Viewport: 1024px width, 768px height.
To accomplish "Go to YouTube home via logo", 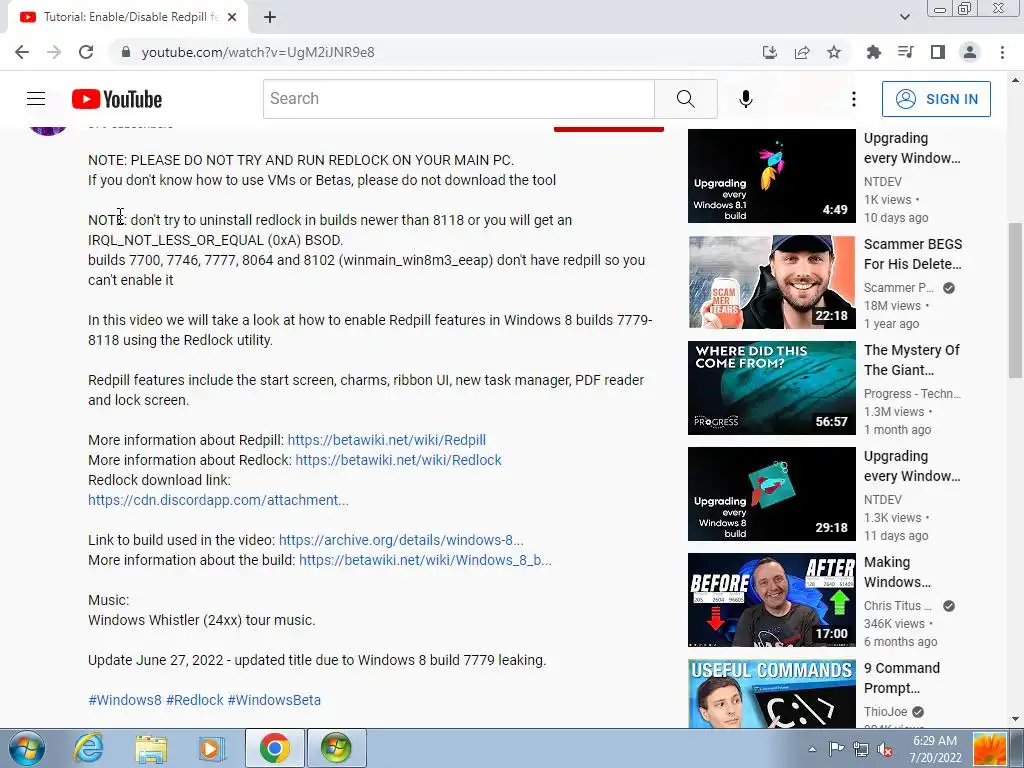I will (117, 99).
